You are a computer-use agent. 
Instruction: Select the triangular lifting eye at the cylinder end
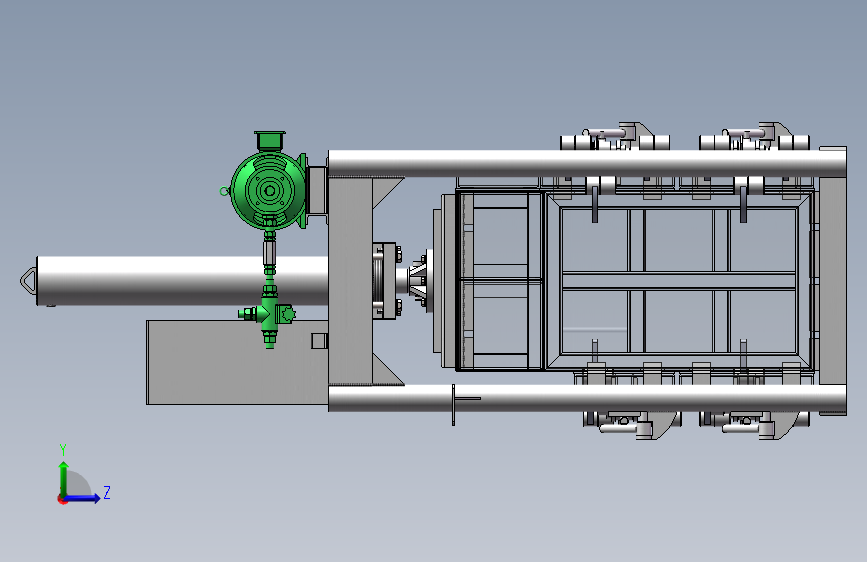[x=28, y=280]
